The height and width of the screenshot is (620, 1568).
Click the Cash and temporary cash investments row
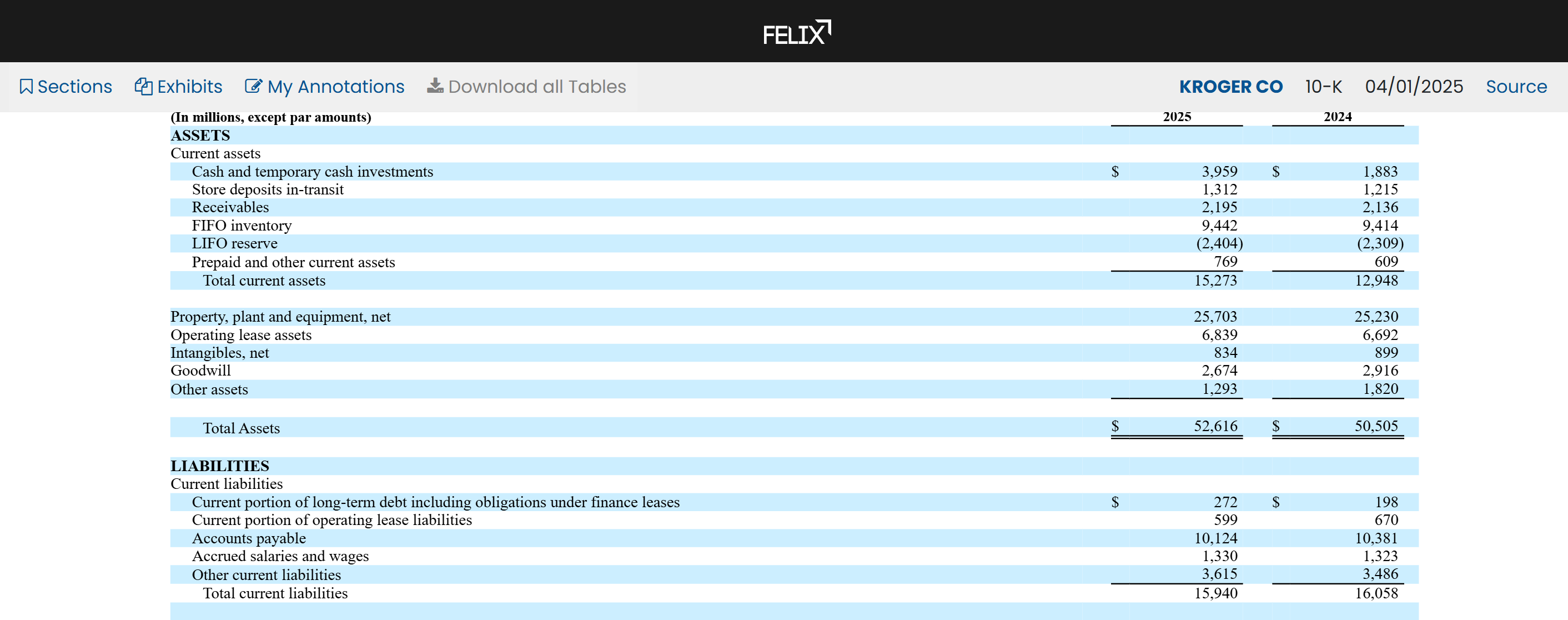(312, 172)
